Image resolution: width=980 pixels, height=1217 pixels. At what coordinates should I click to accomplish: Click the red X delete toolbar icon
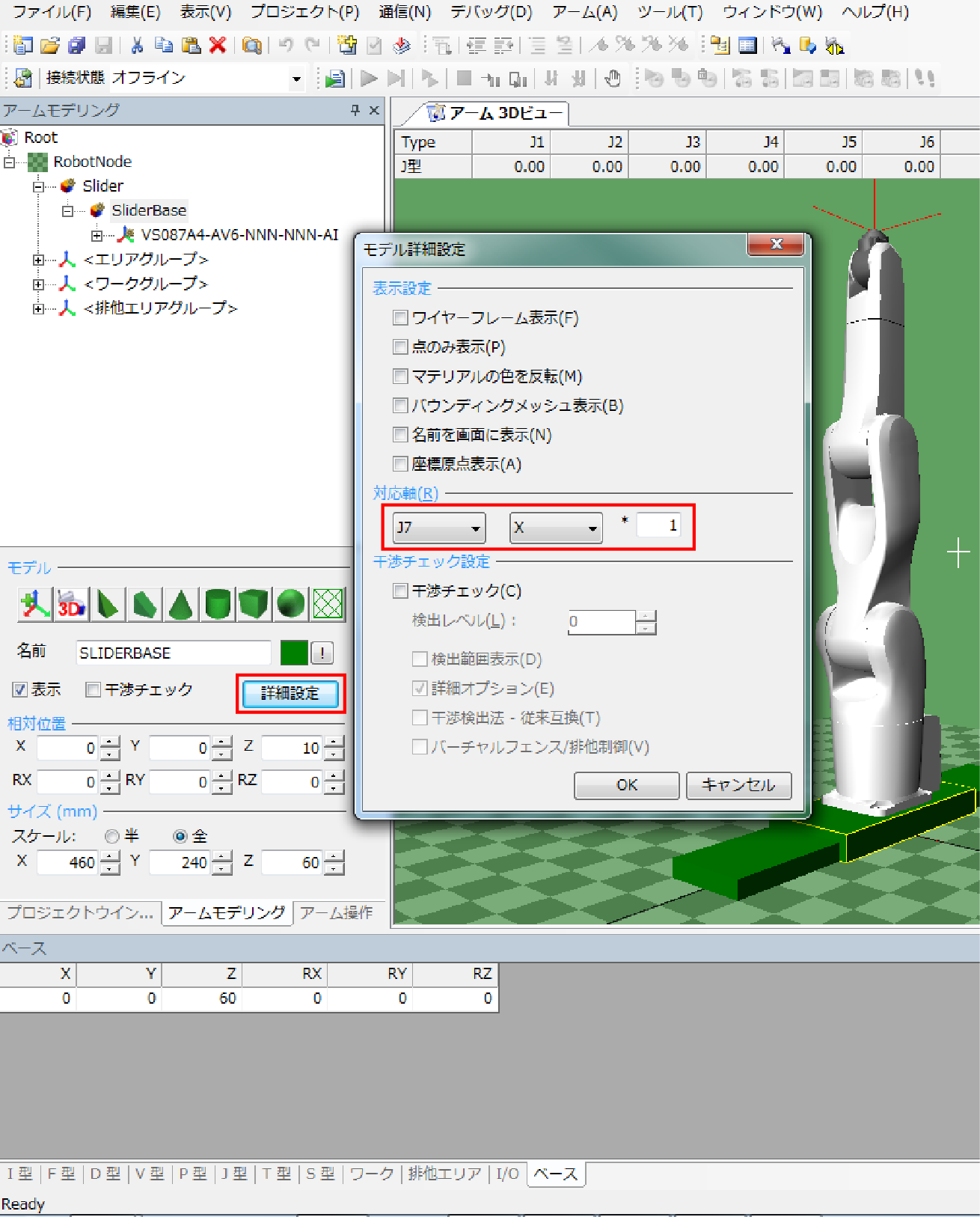coord(218,46)
